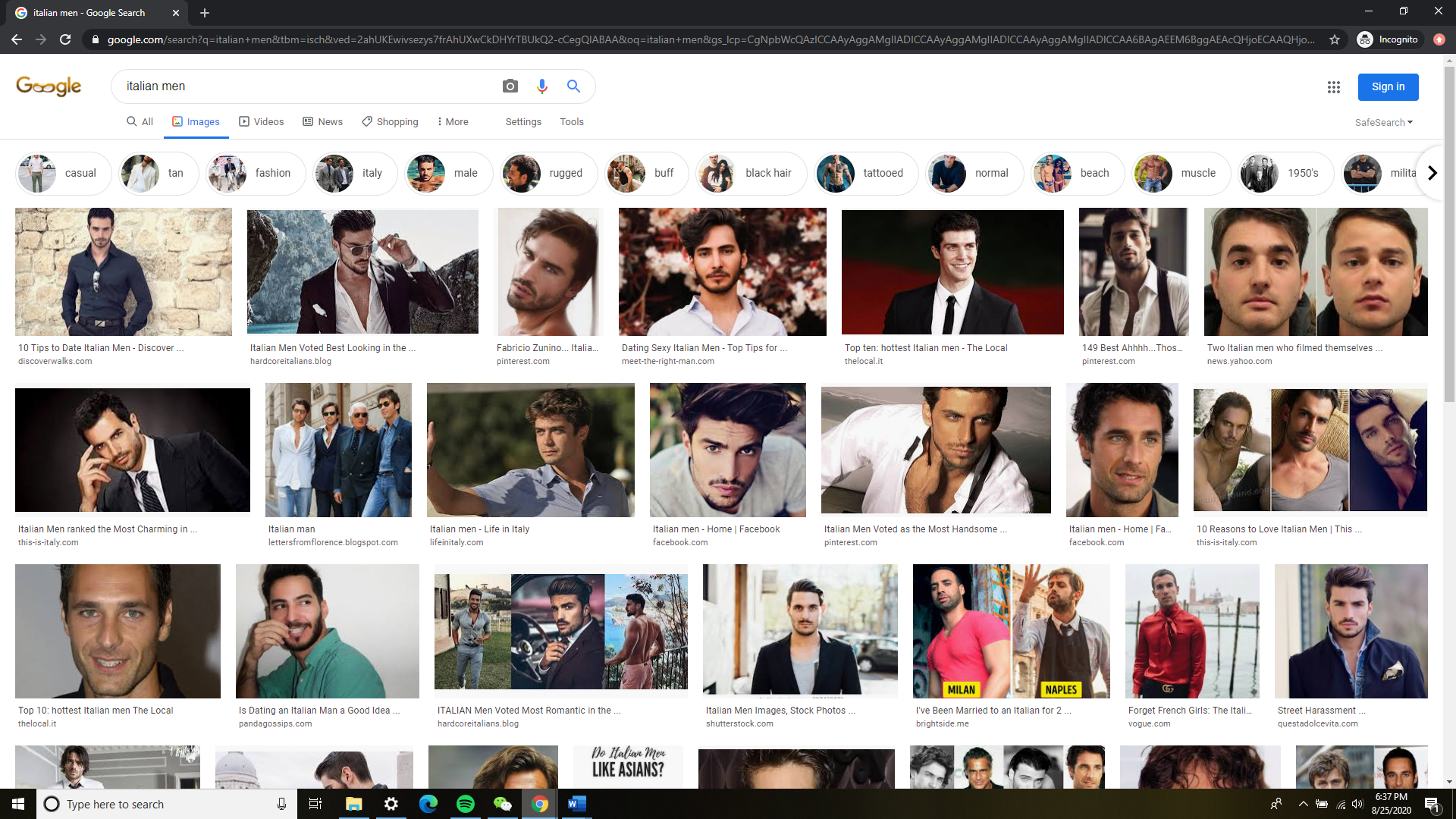
Task: Select the muscle filter chip
Action: point(1181,173)
